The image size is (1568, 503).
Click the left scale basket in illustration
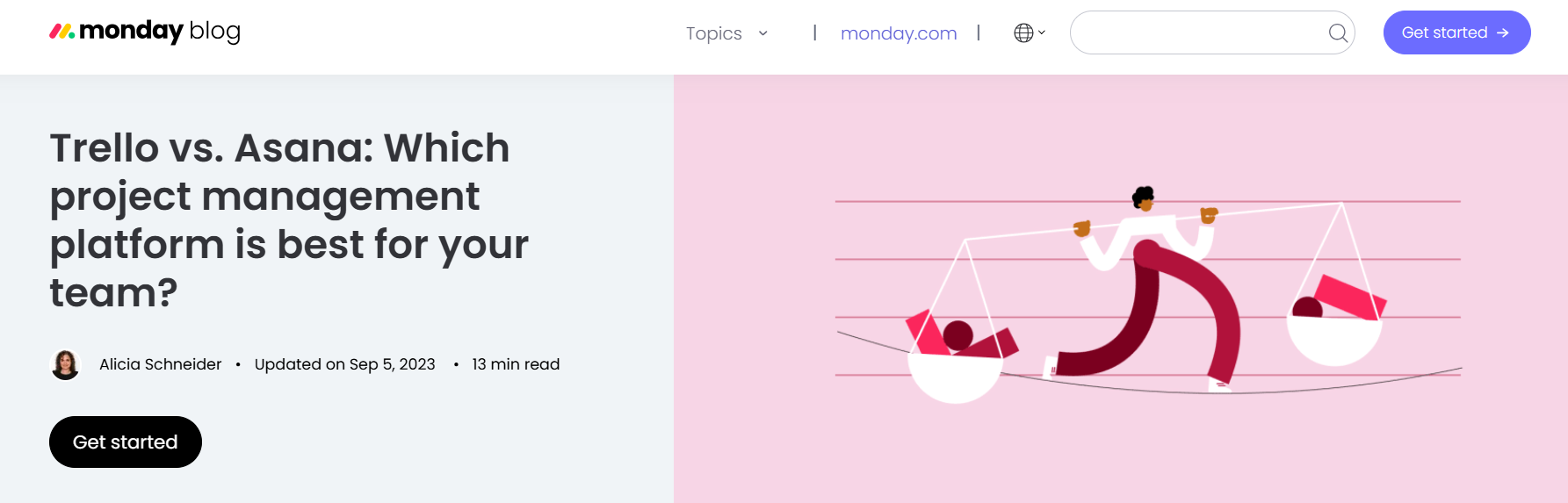coord(955,360)
